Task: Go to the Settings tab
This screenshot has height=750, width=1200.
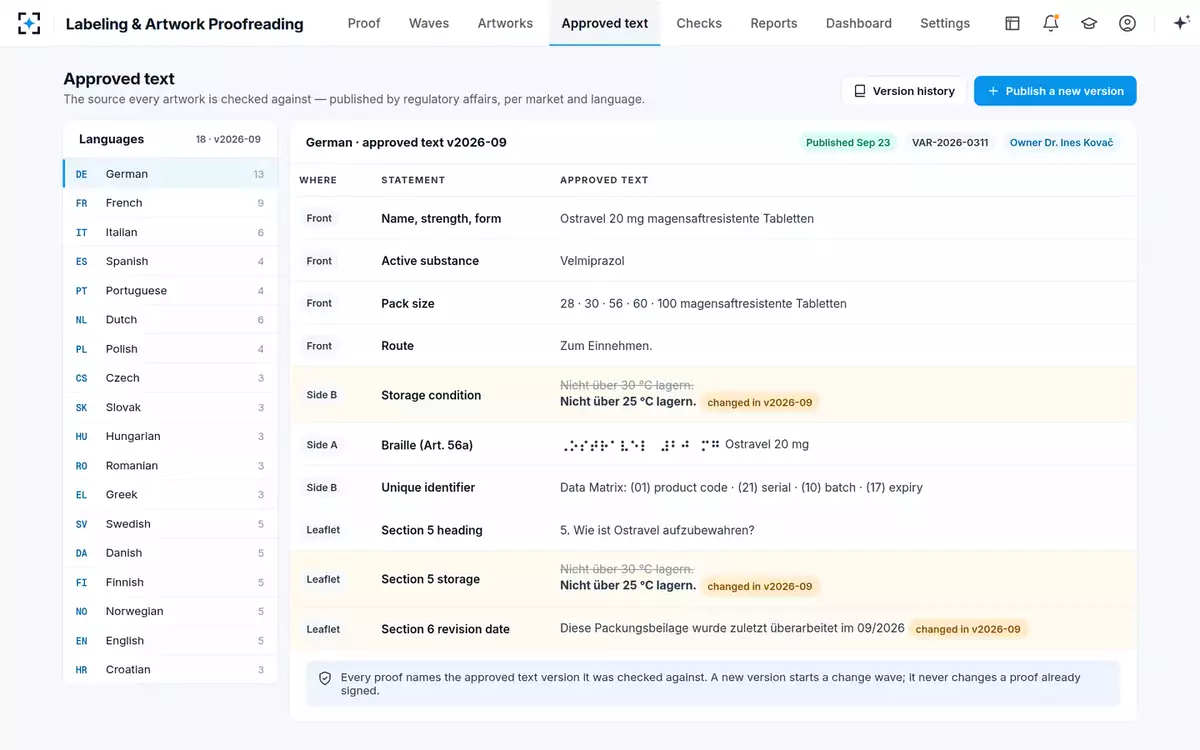Action: coord(945,23)
